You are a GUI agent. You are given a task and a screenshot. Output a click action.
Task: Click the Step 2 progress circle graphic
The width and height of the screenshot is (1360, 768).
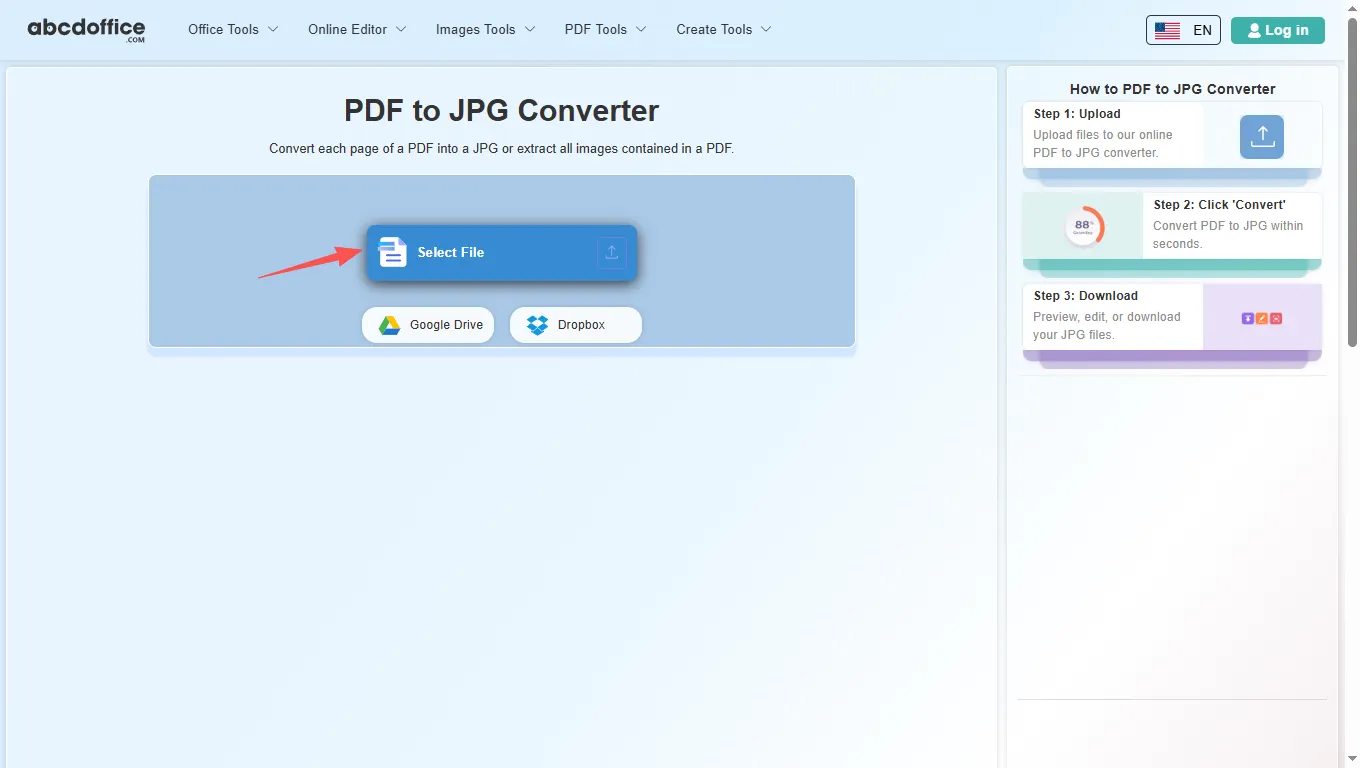(1084, 226)
